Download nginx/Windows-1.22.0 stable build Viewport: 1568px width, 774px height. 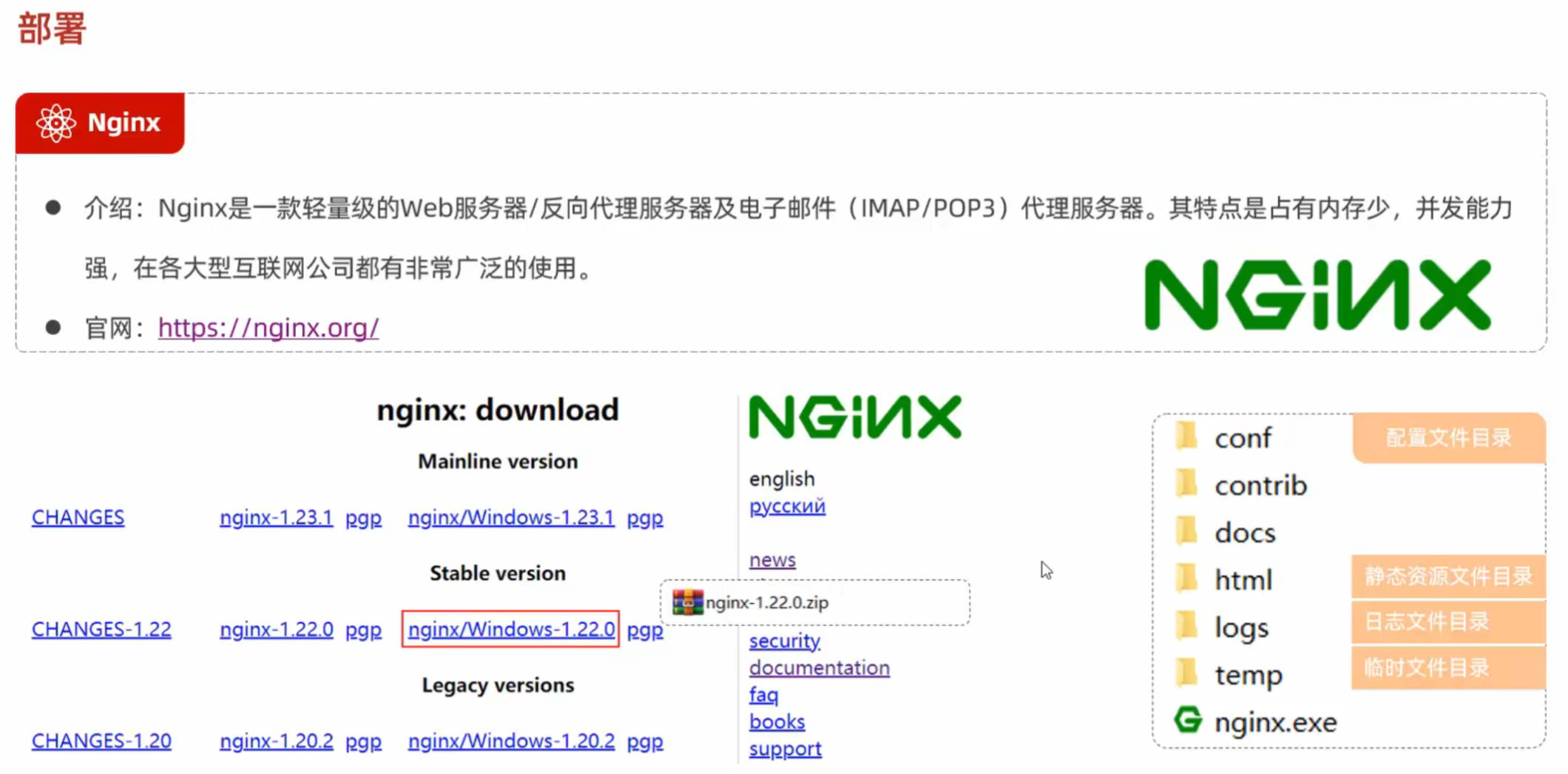pyautogui.click(x=511, y=629)
